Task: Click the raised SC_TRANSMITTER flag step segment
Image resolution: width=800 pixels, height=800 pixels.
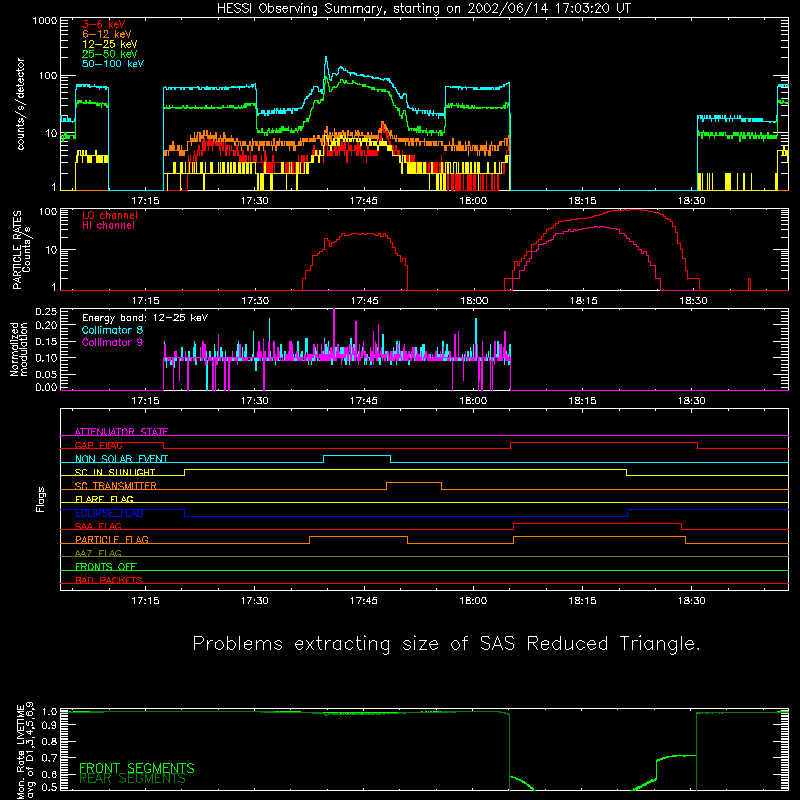Action: 414,482
